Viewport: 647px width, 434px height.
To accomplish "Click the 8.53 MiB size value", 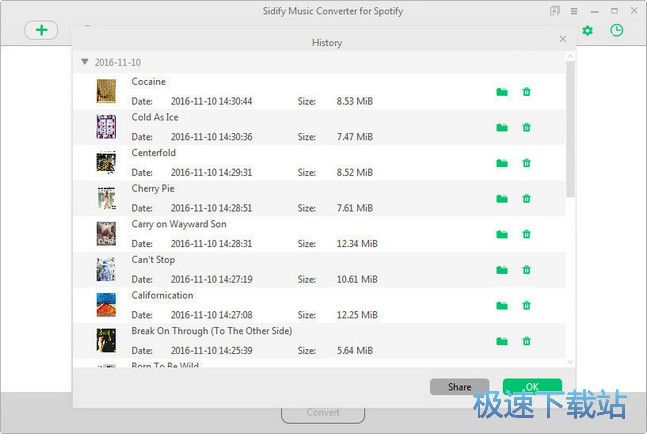I will 355,101.
